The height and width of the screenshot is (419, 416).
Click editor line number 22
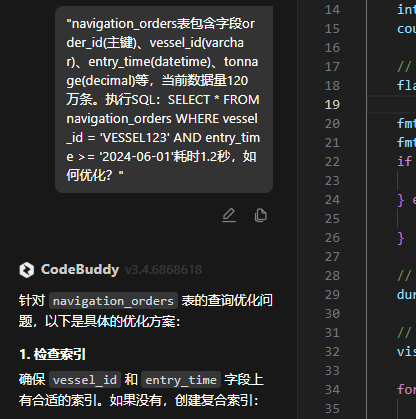click(332, 162)
